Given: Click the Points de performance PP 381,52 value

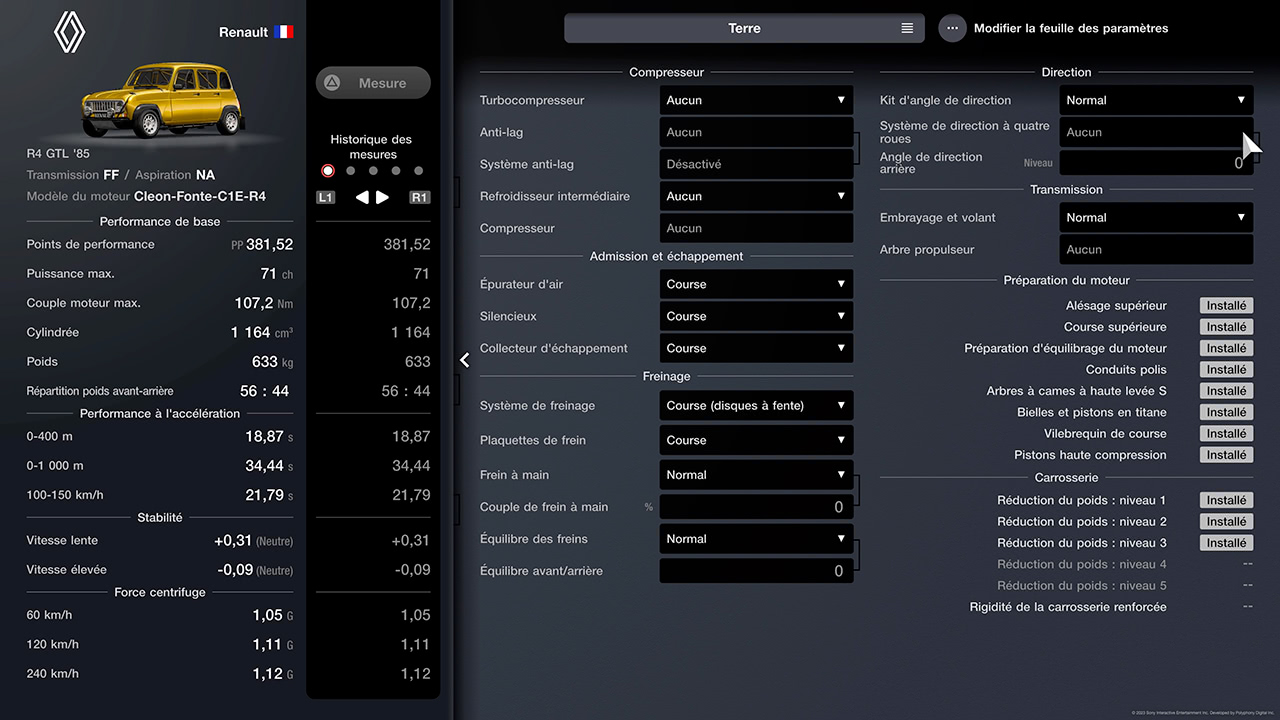Looking at the screenshot, I should coord(262,244).
